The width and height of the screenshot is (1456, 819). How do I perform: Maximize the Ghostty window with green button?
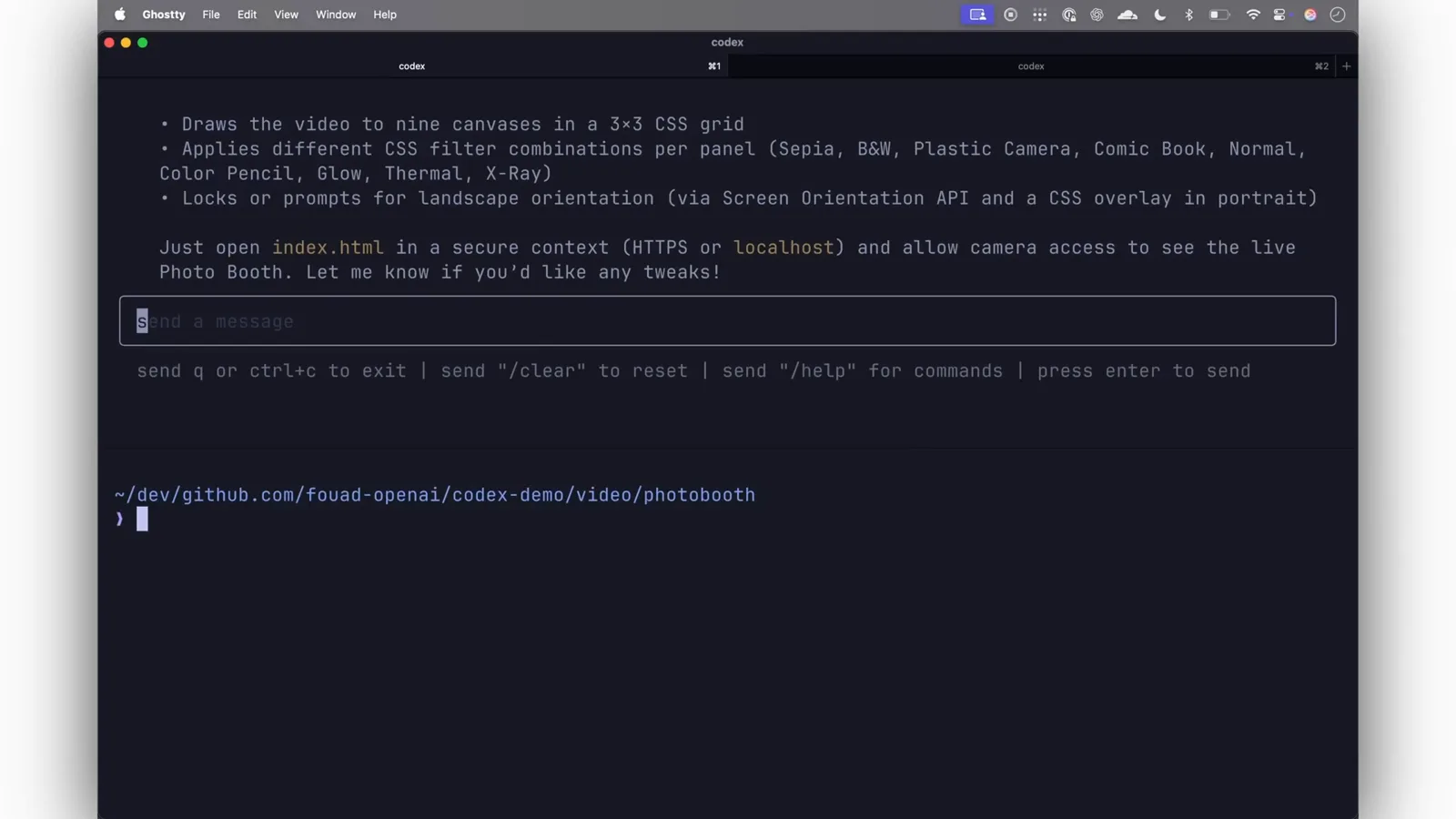142,43
